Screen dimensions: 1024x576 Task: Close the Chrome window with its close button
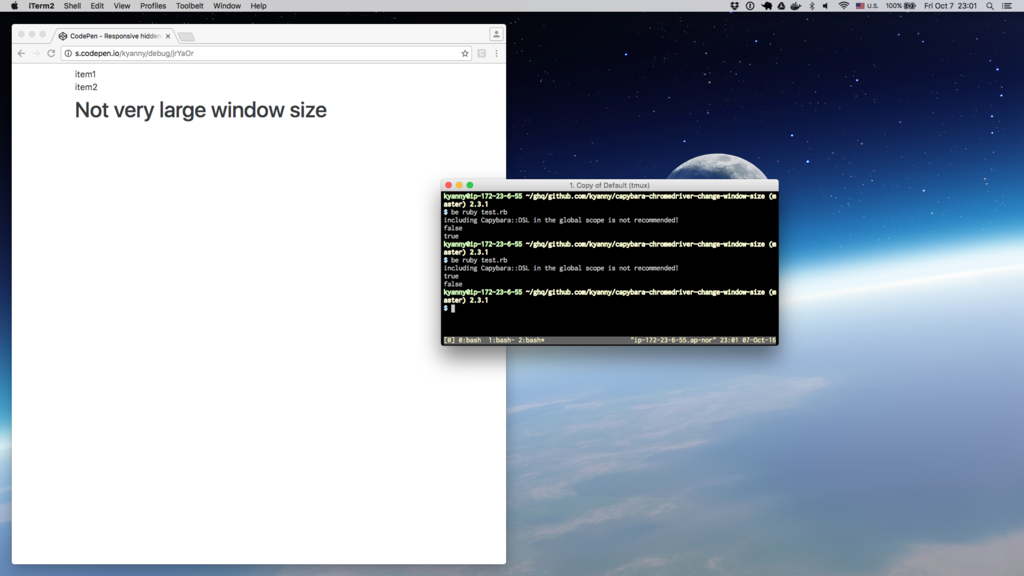click(x=22, y=34)
